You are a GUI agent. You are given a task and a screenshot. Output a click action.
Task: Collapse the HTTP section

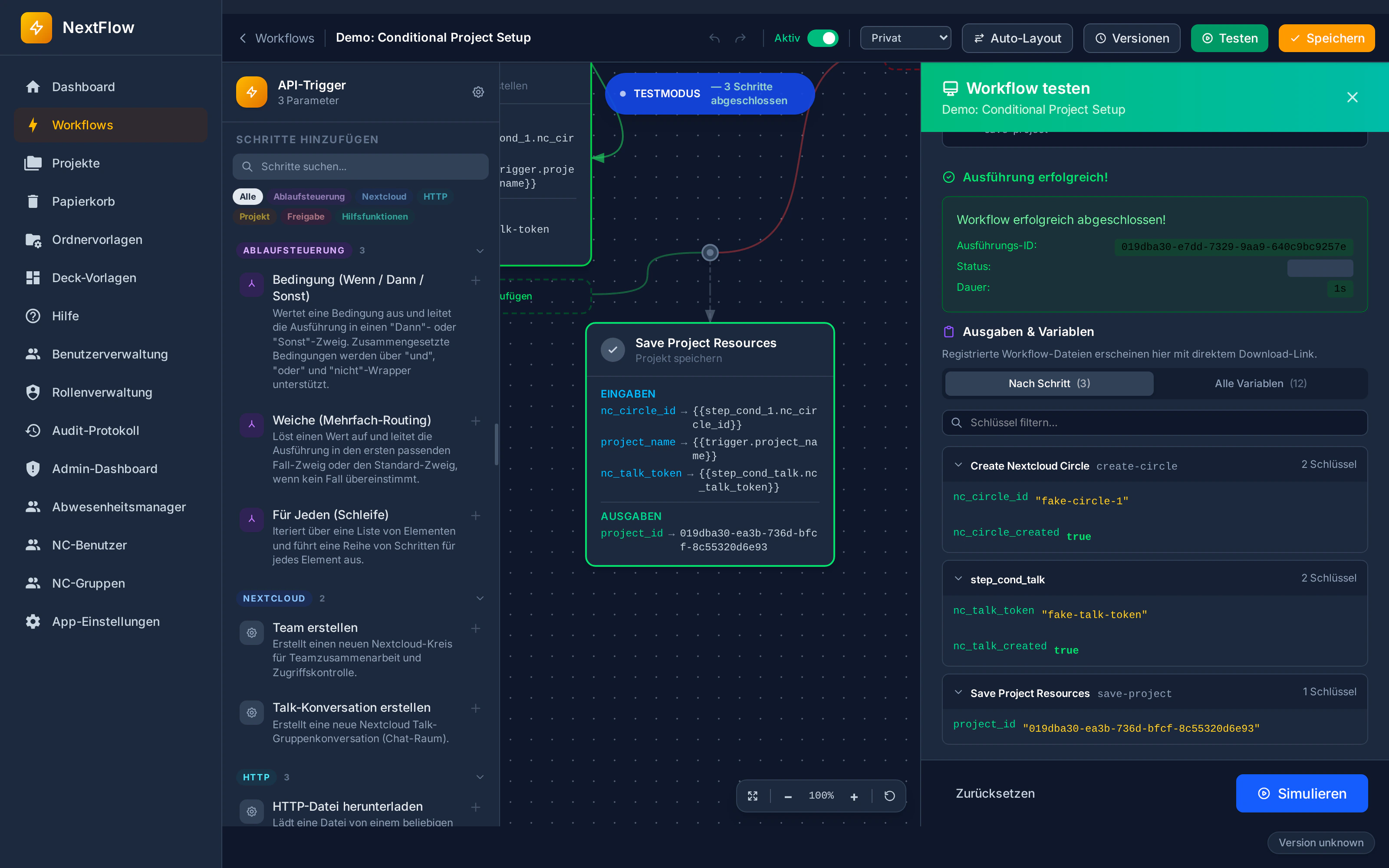[480, 777]
